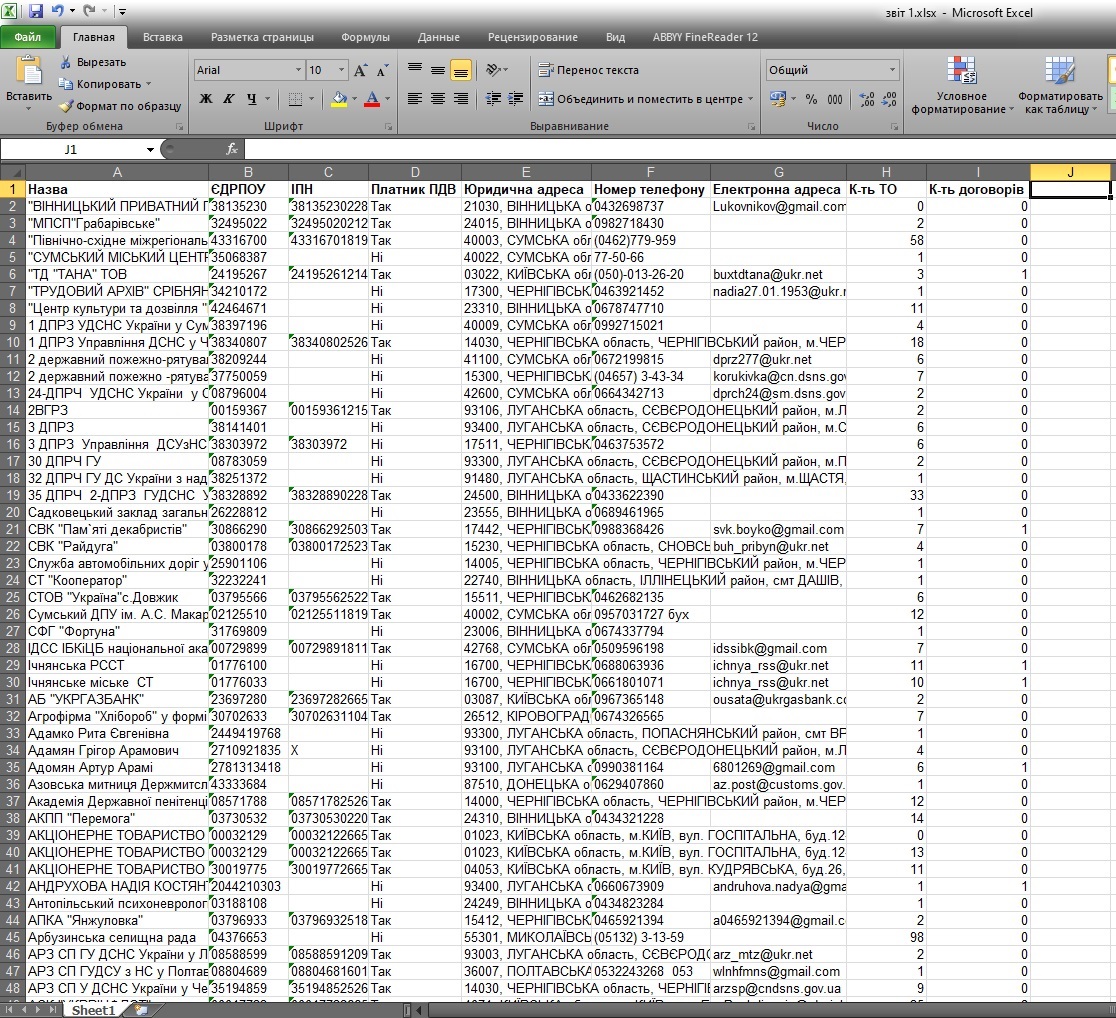Increase font size with the large A icon
1116x1018 pixels.
(x=362, y=71)
